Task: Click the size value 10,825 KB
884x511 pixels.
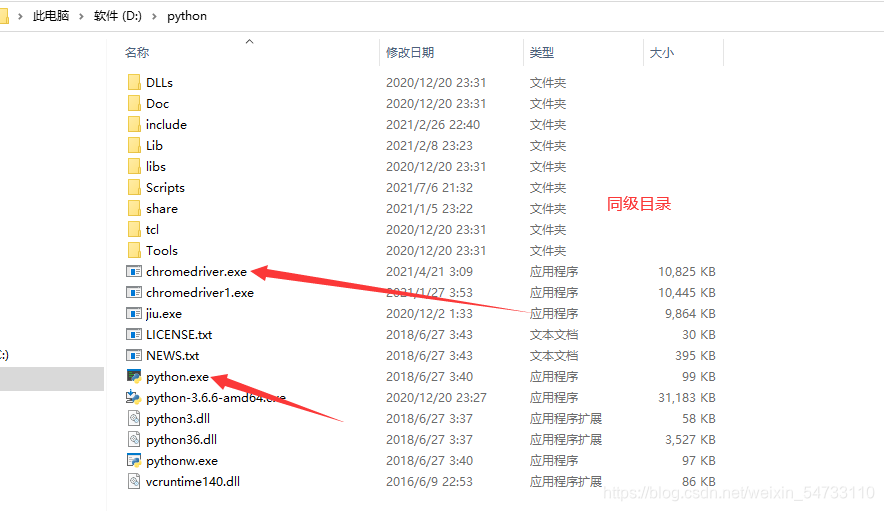Action: 687,271
